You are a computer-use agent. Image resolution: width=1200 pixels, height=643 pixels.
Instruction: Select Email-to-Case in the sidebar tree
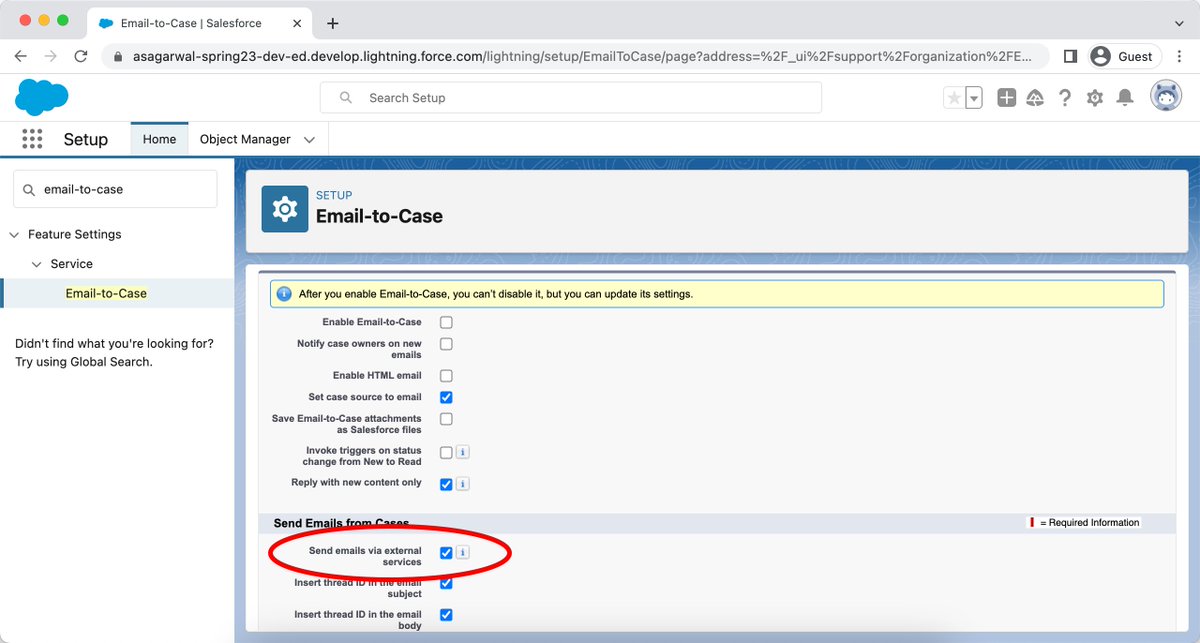(x=106, y=293)
